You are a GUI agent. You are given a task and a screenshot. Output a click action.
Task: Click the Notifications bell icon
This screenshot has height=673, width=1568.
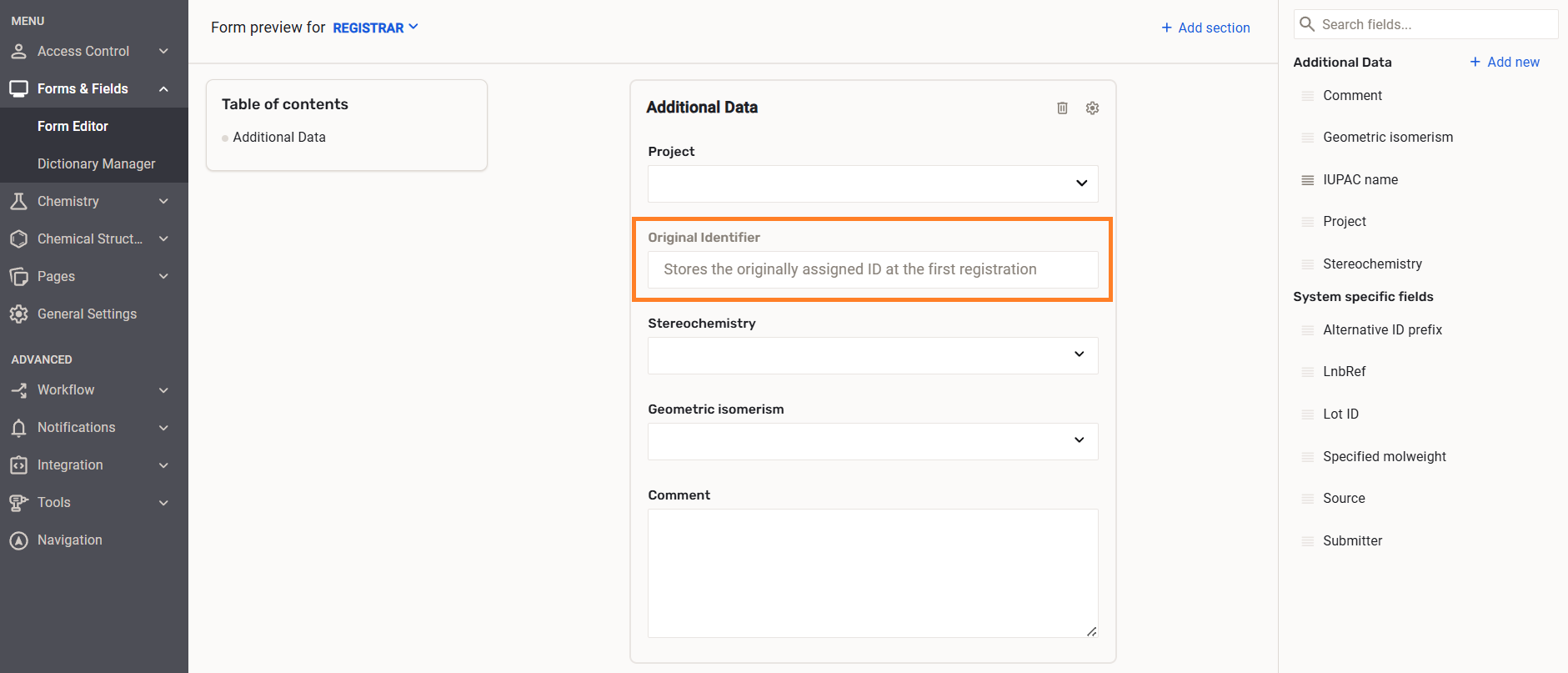coord(18,428)
